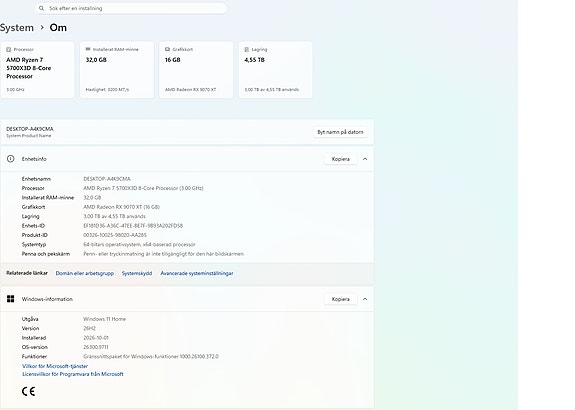Click the search magnifier icon

point(41,8)
